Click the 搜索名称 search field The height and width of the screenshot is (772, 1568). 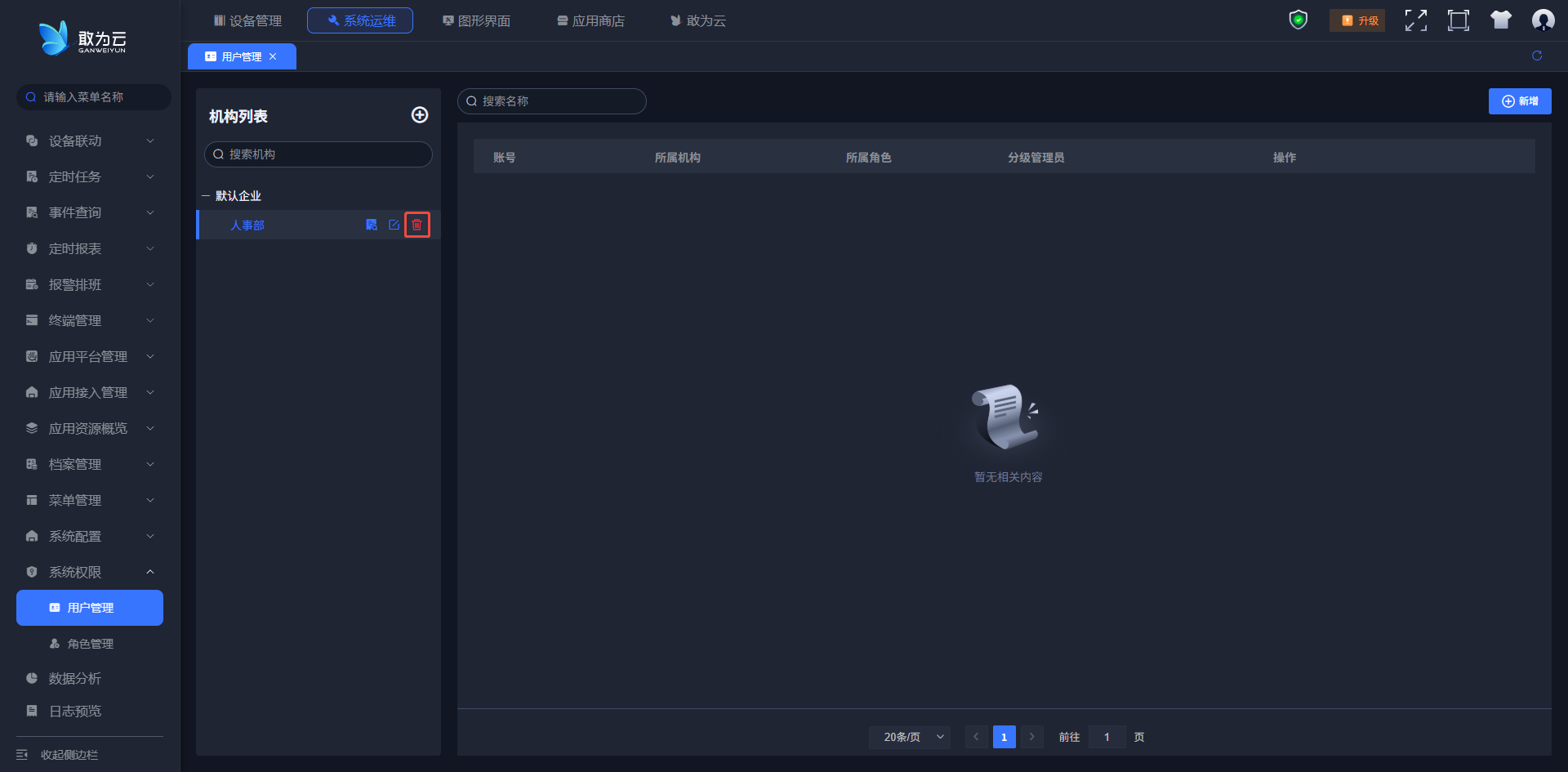552,101
